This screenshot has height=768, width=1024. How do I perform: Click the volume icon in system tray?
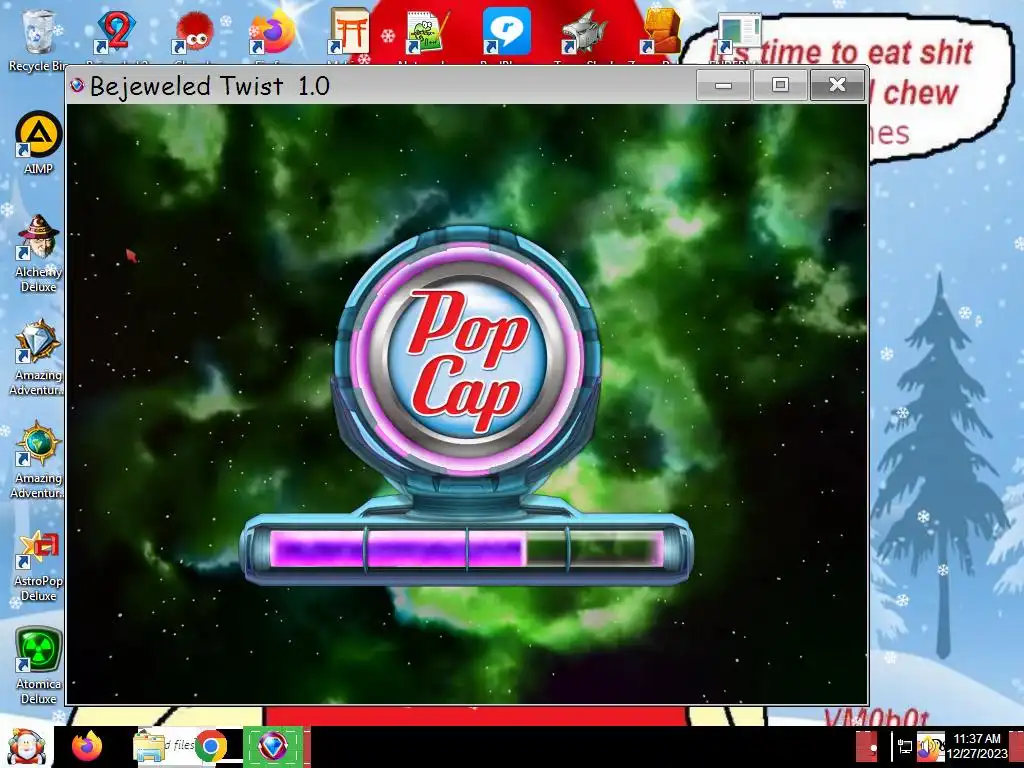click(930, 746)
